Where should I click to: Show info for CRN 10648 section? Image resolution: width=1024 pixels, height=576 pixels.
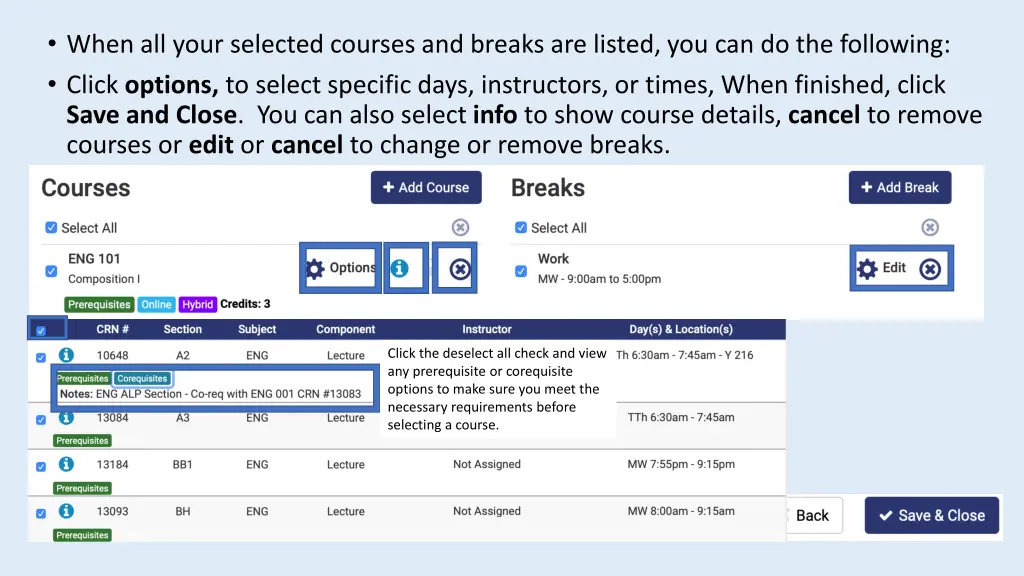[66, 355]
